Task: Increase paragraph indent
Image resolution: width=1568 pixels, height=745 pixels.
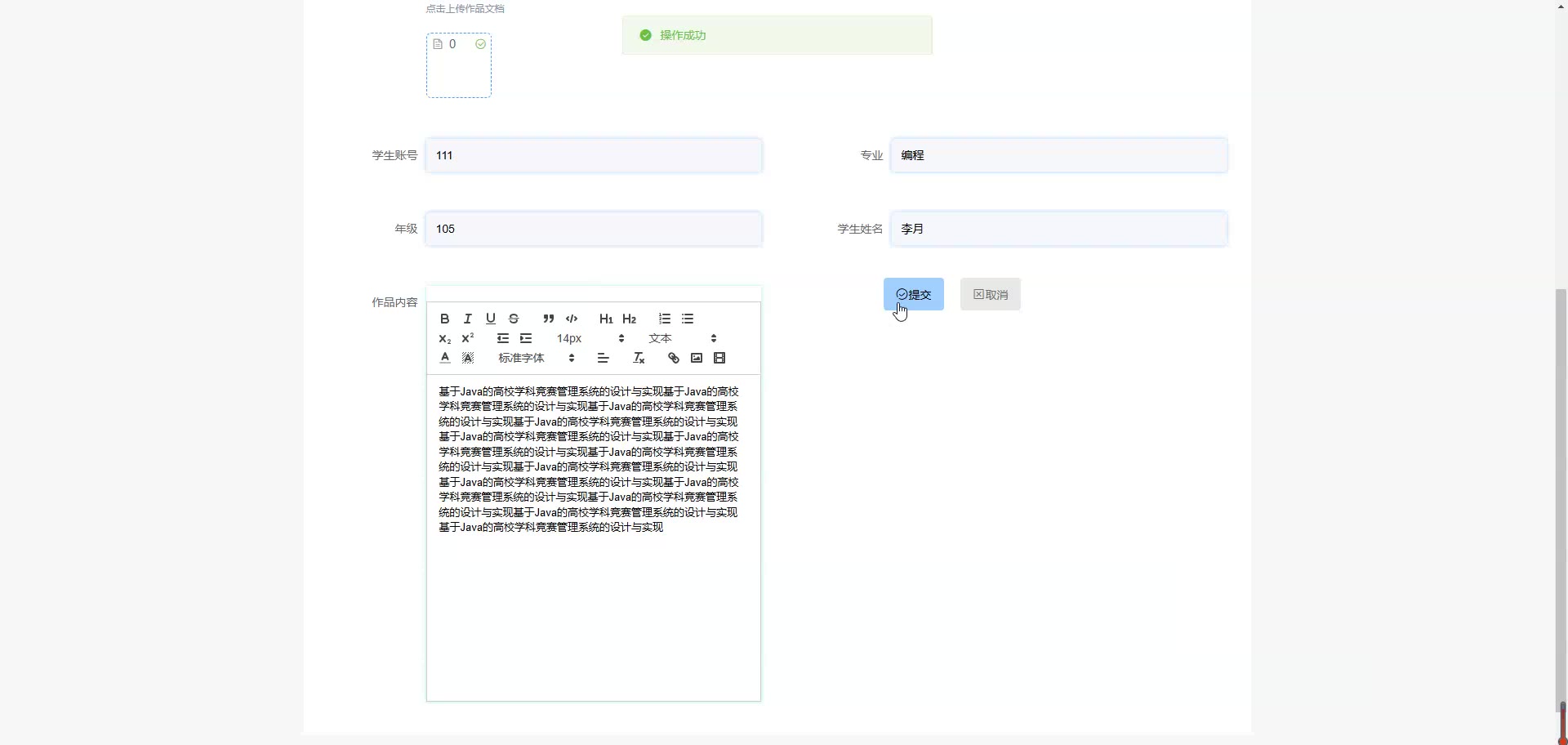Action: click(526, 338)
